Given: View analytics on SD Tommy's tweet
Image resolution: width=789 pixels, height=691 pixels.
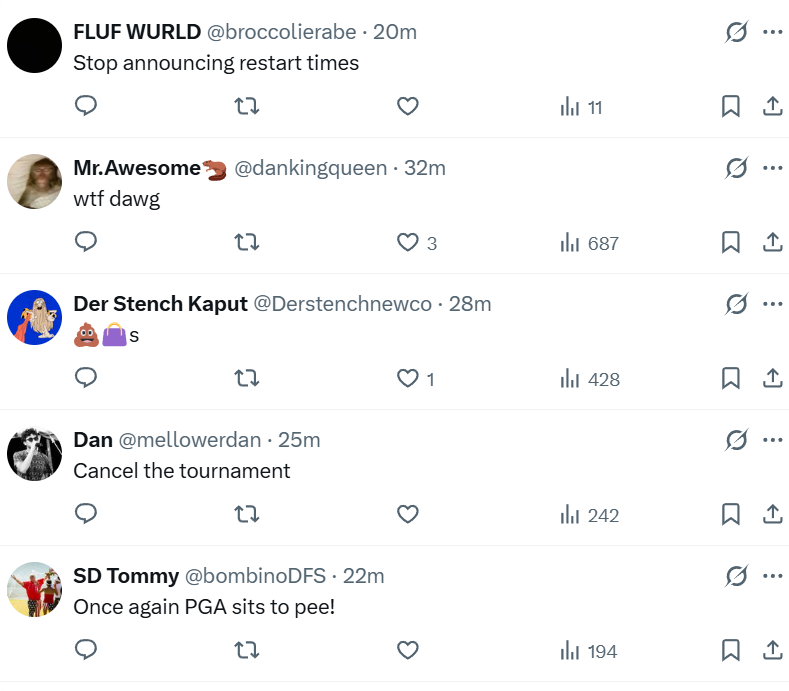Looking at the screenshot, I should pyautogui.click(x=589, y=651).
